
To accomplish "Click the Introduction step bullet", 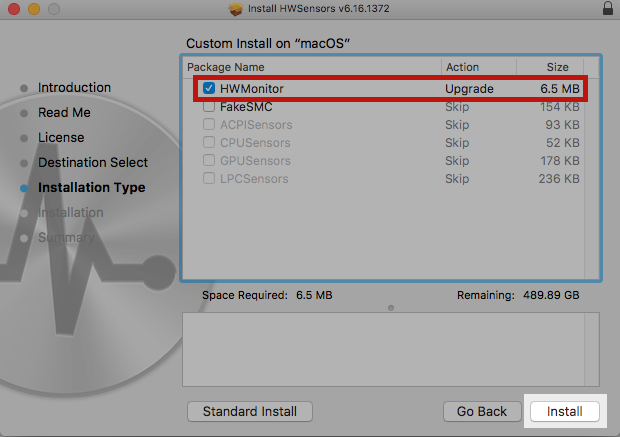I will (24, 88).
